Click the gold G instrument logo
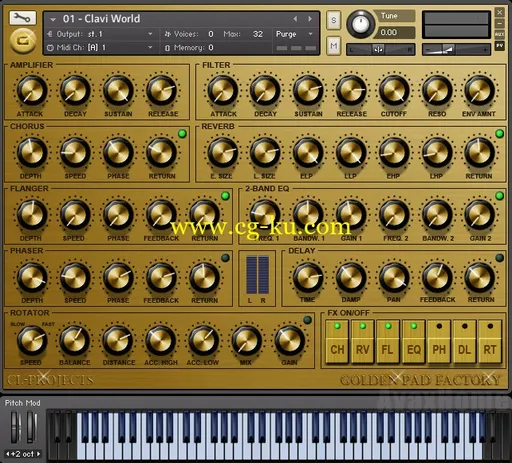This screenshot has height=463, width=512. click(x=23, y=41)
